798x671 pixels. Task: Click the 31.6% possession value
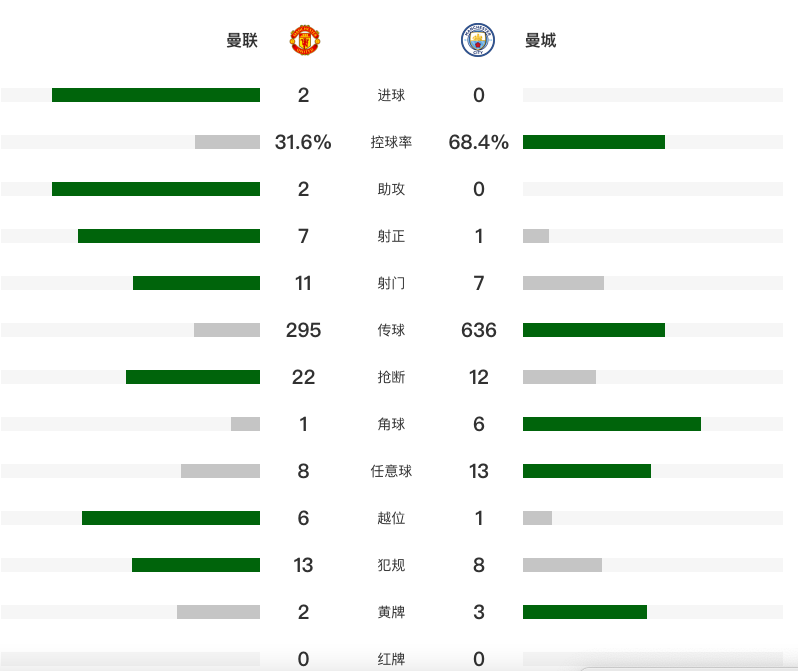[303, 143]
